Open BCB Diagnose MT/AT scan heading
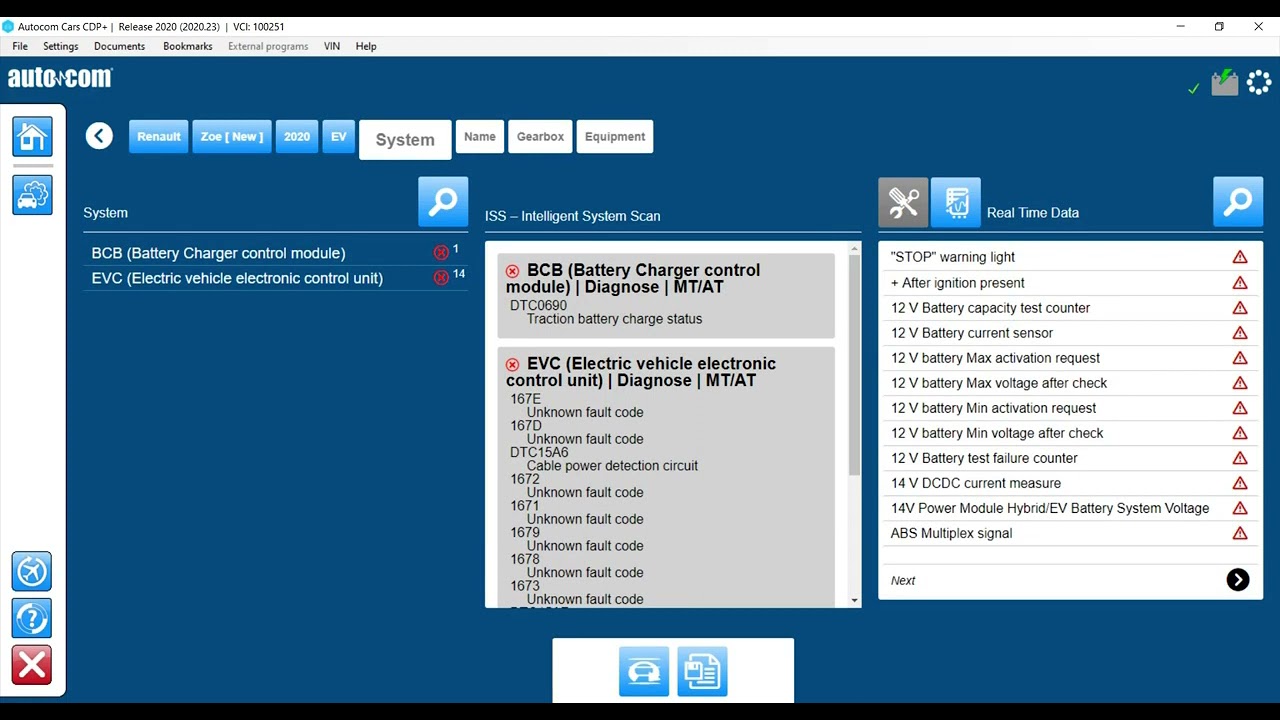The width and height of the screenshot is (1280, 720). [x=633, y=278]
